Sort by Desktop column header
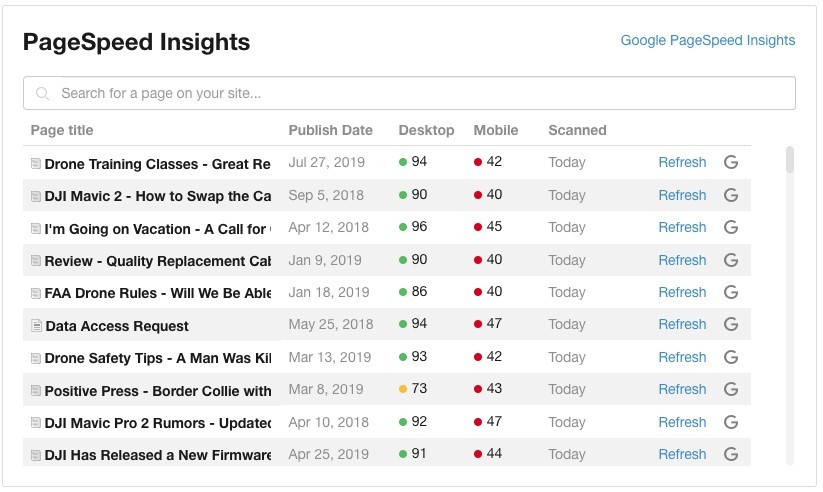Screen dimensions: 823x492 tap(426, 130)
